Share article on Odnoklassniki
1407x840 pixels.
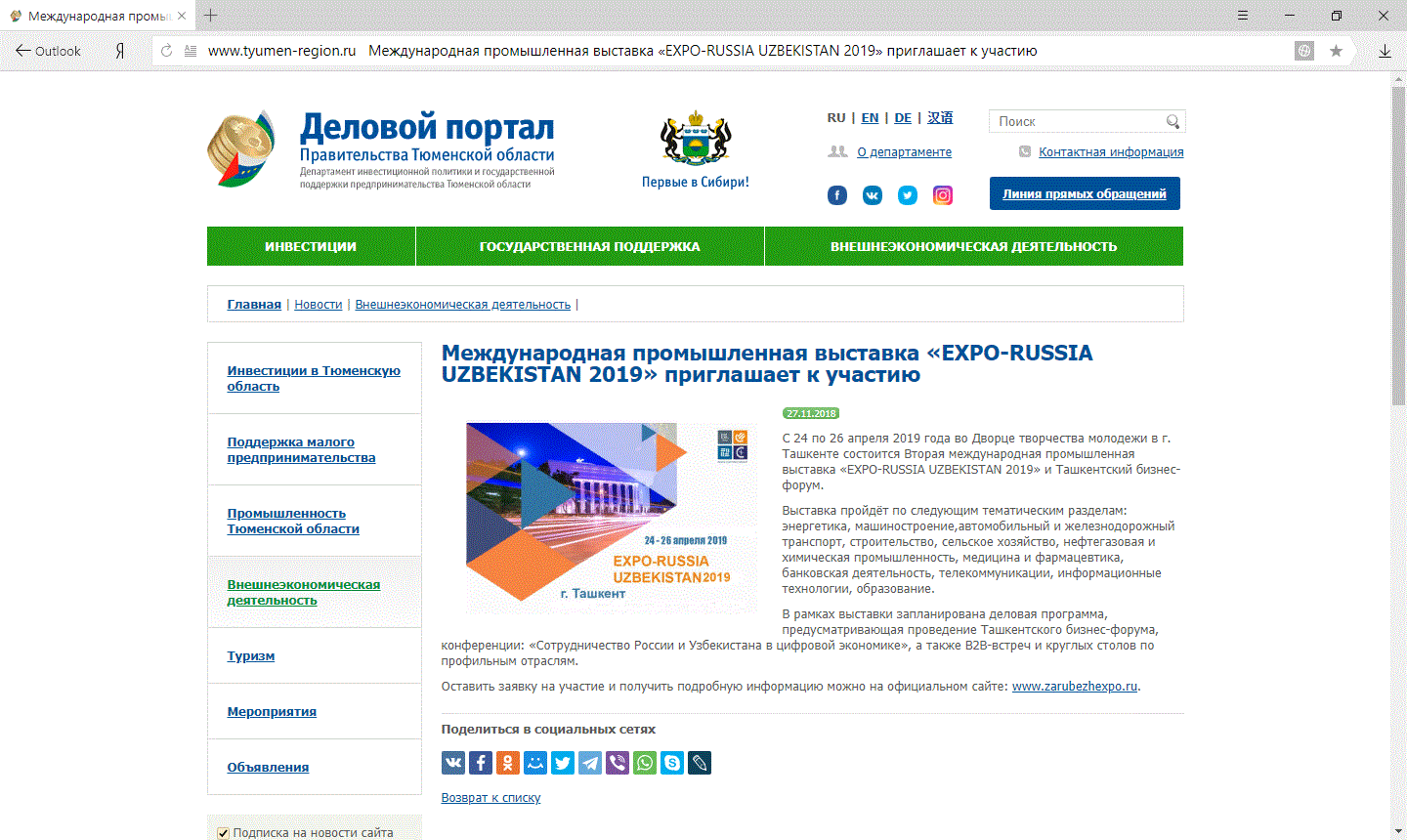508,763
